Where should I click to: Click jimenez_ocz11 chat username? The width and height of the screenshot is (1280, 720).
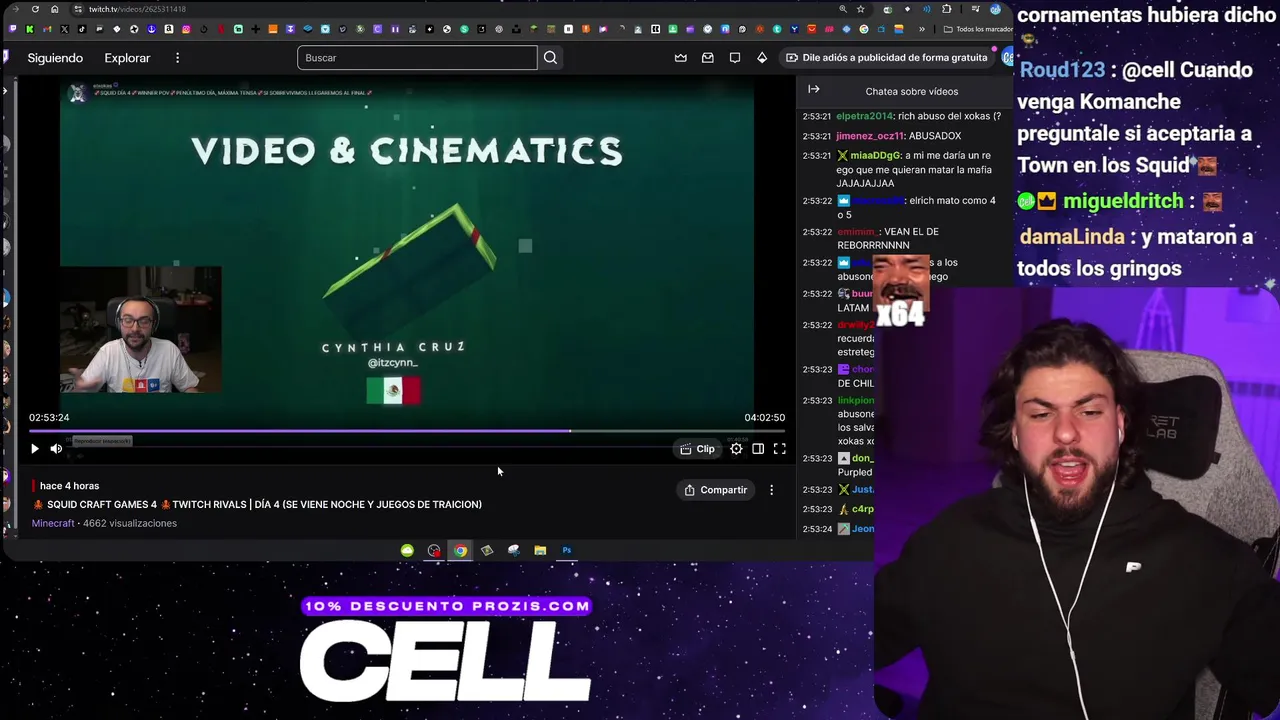point(868,136)
